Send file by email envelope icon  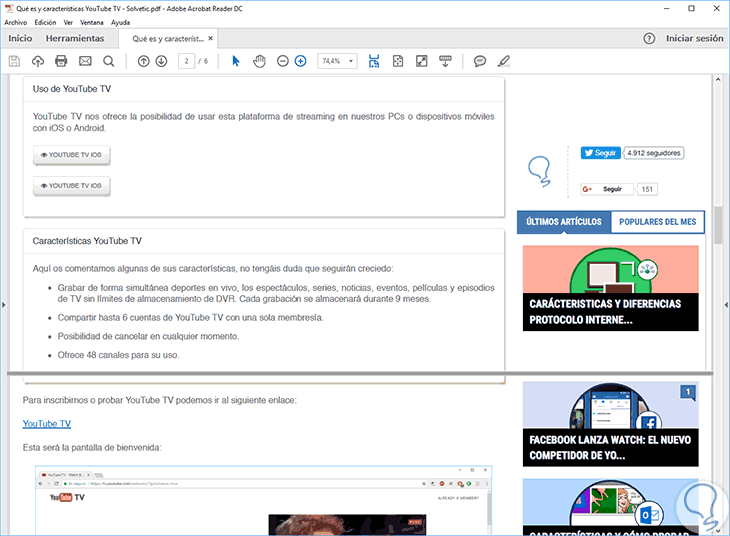[85, 61]
